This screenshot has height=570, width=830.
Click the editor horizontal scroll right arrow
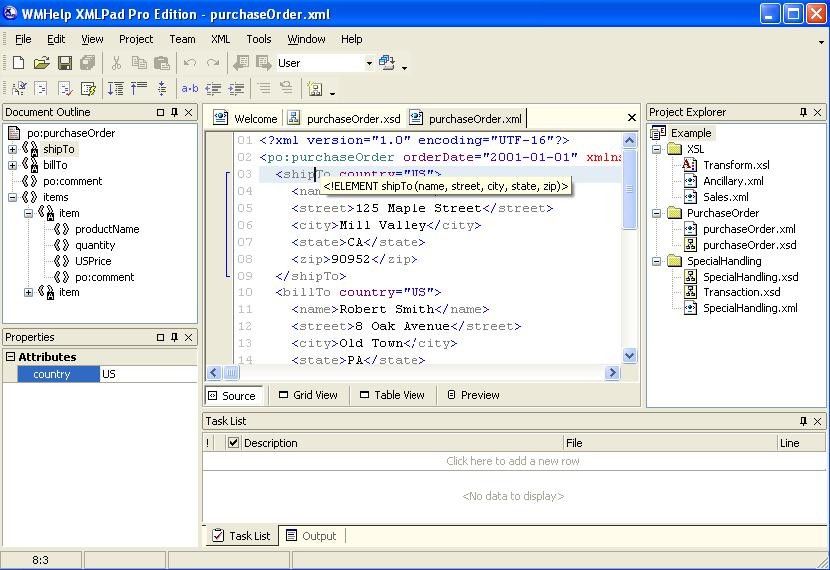[612, 373]
